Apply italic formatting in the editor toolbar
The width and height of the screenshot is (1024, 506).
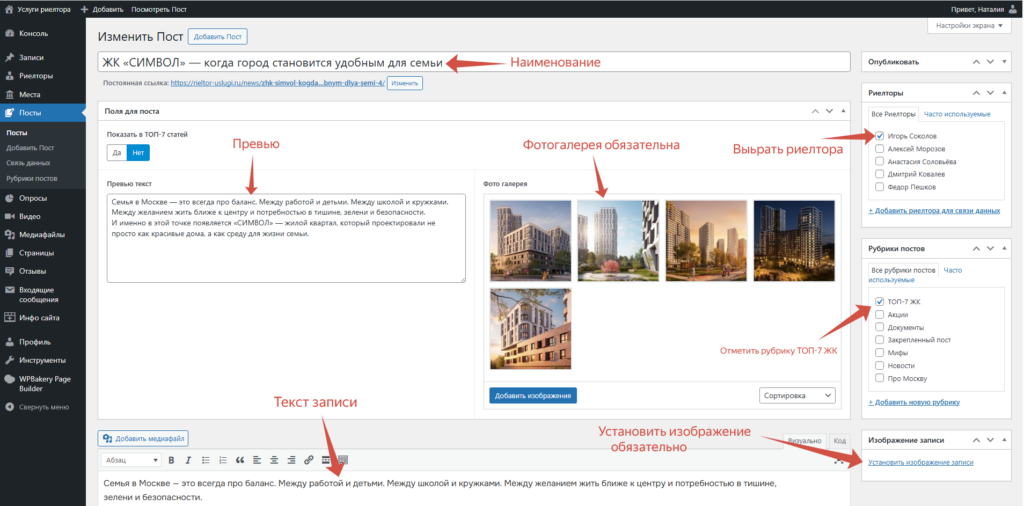tap(188, 460)
